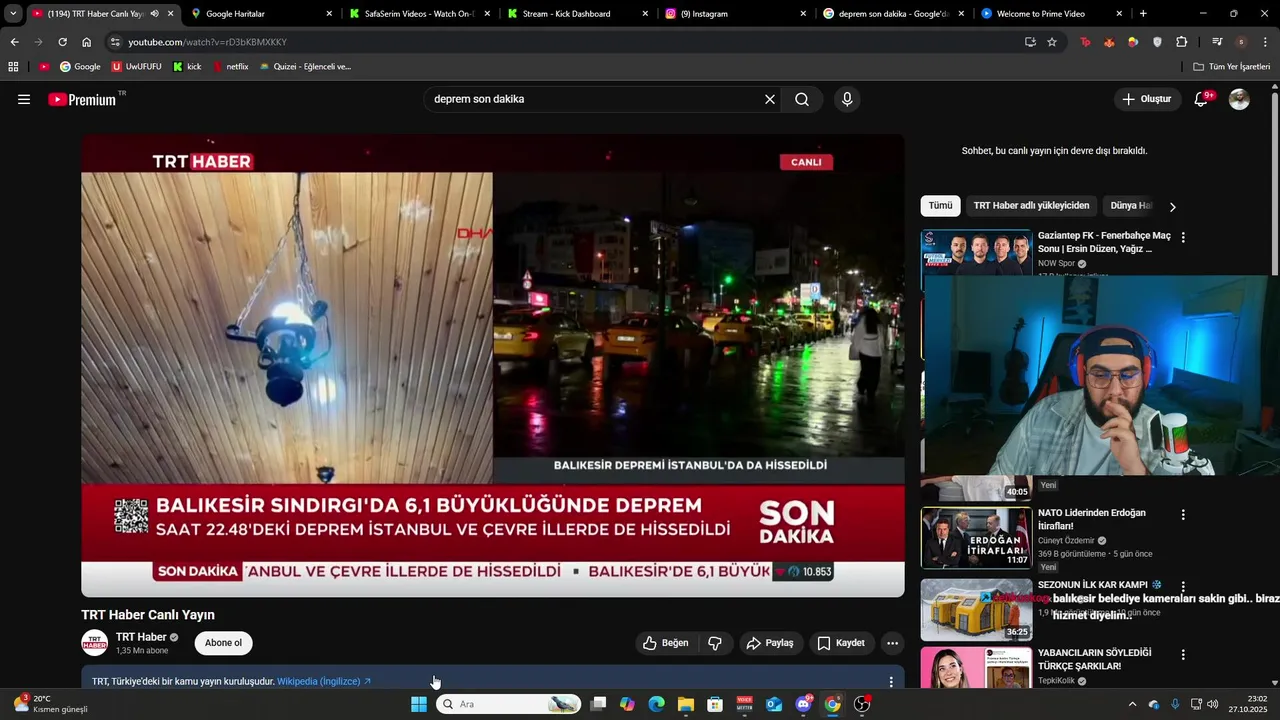The image size is (1280, 720).
Task: Open options for NATO Liderinden video
Action: click(1183, 515)
